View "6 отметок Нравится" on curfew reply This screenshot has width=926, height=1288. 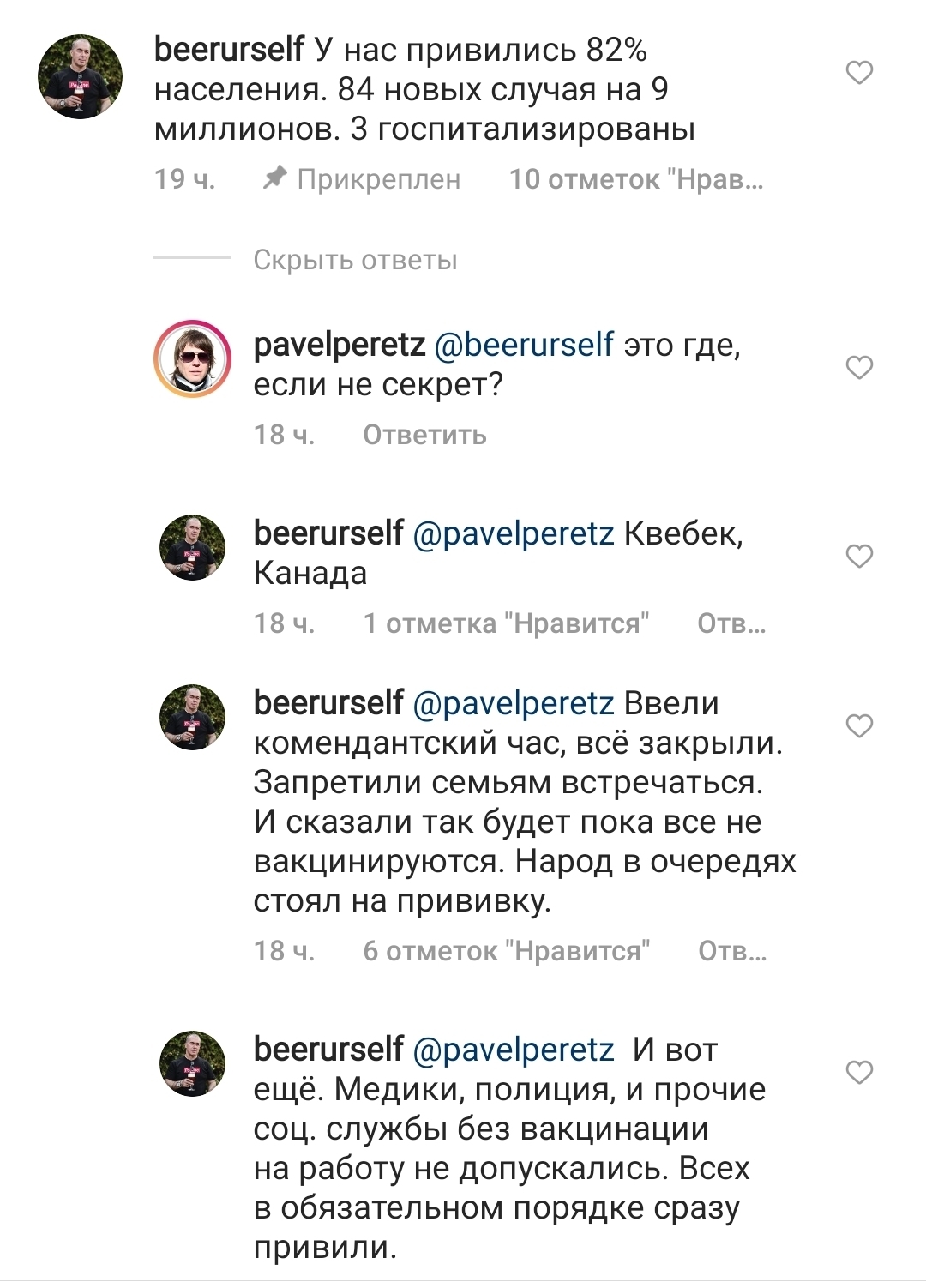coord(506,951)
